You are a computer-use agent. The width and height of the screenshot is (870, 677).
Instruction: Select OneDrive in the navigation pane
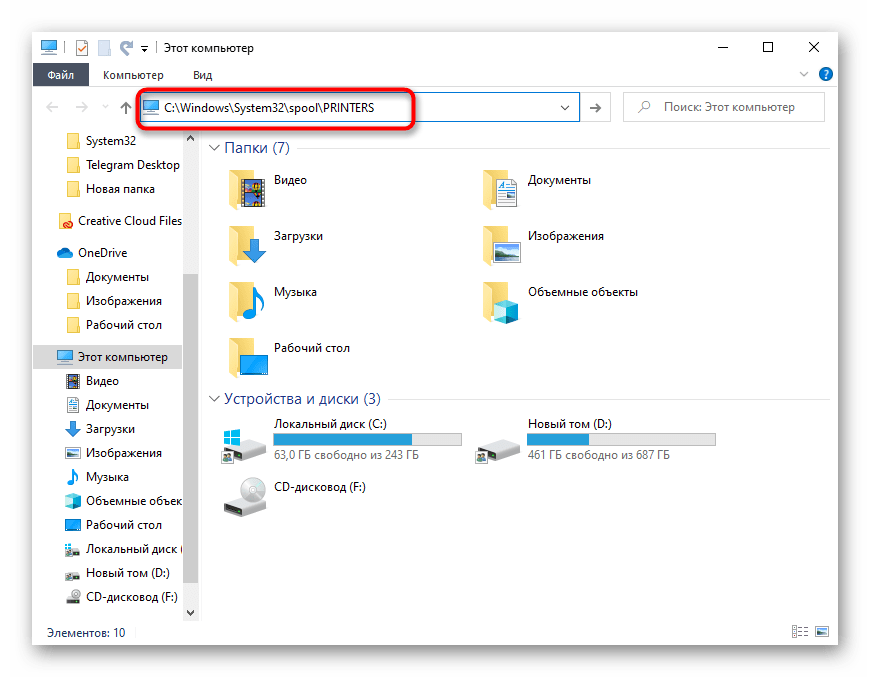(x=102, y=253)
